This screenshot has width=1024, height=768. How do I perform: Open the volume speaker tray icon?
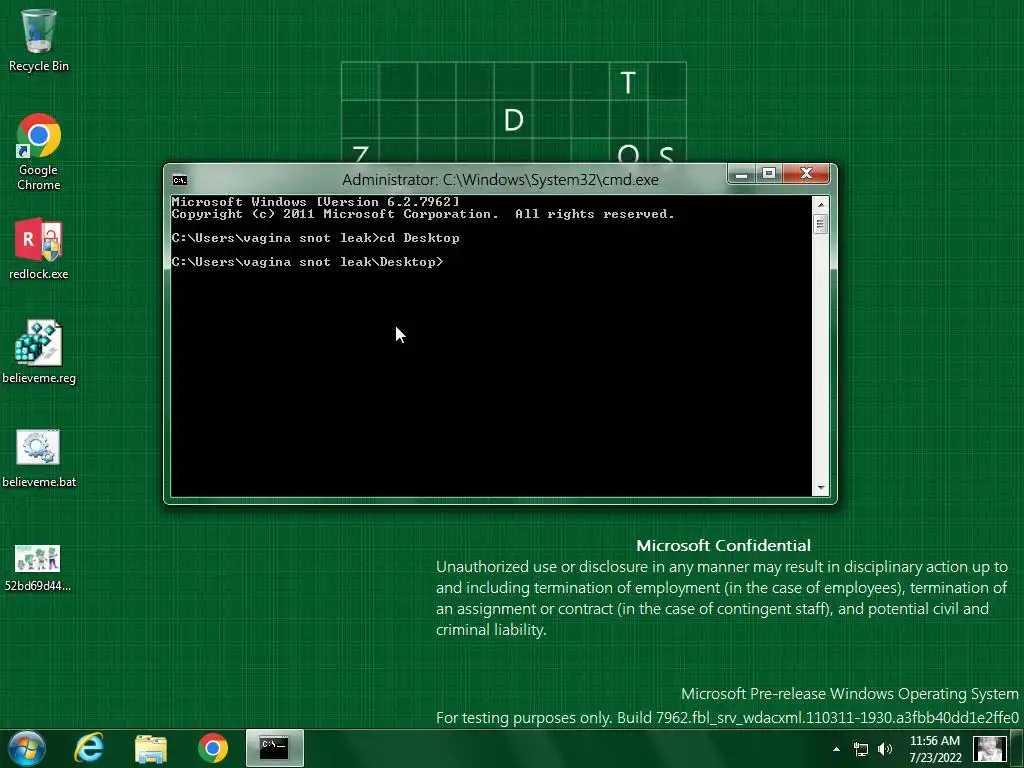885,749
